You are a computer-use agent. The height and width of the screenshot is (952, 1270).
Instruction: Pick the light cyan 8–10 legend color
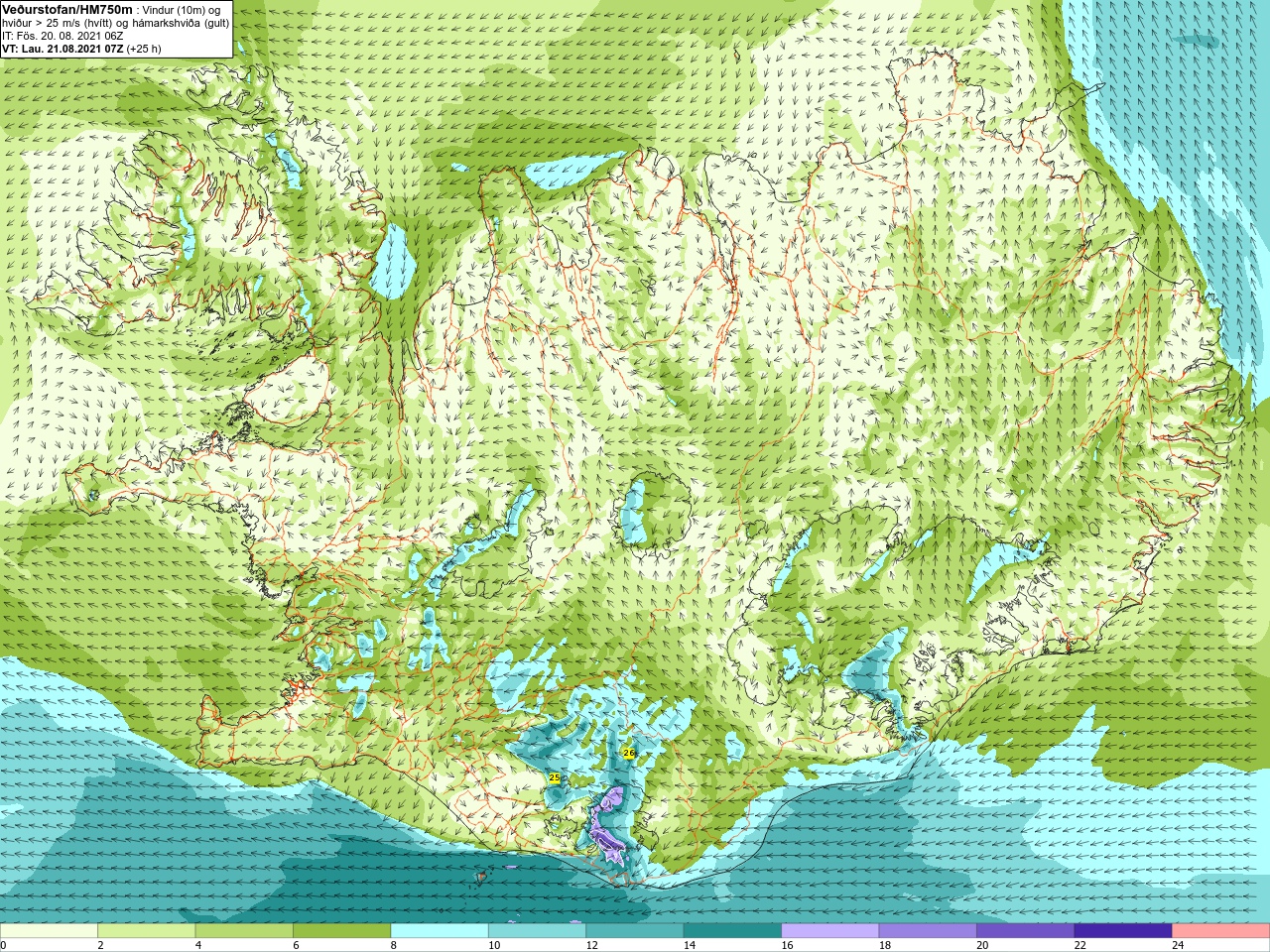[440, 931]
